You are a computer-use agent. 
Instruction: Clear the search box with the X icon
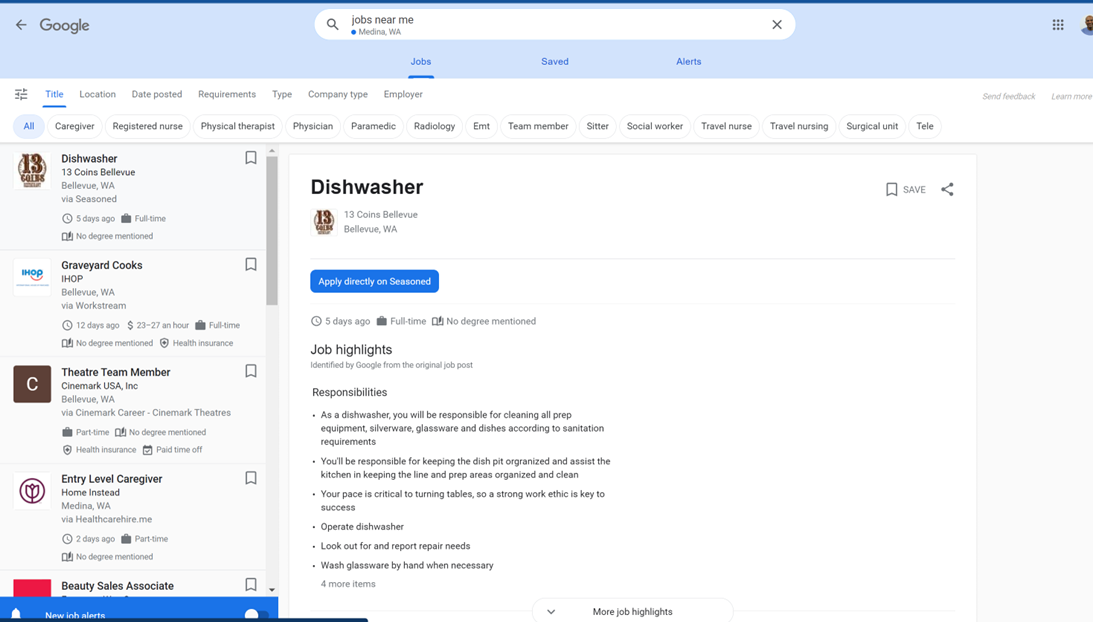tap(777, 25)
